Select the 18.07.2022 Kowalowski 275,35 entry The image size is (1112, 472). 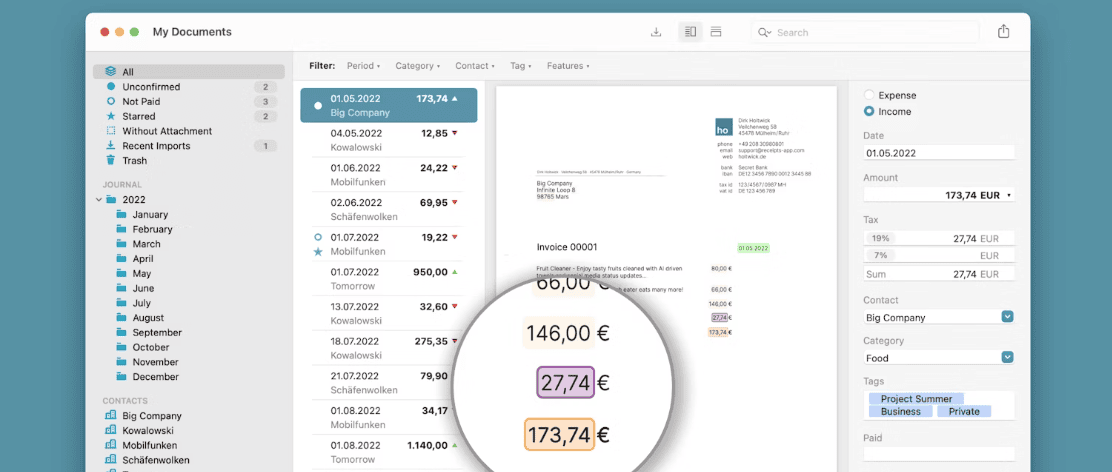[389, 348]
